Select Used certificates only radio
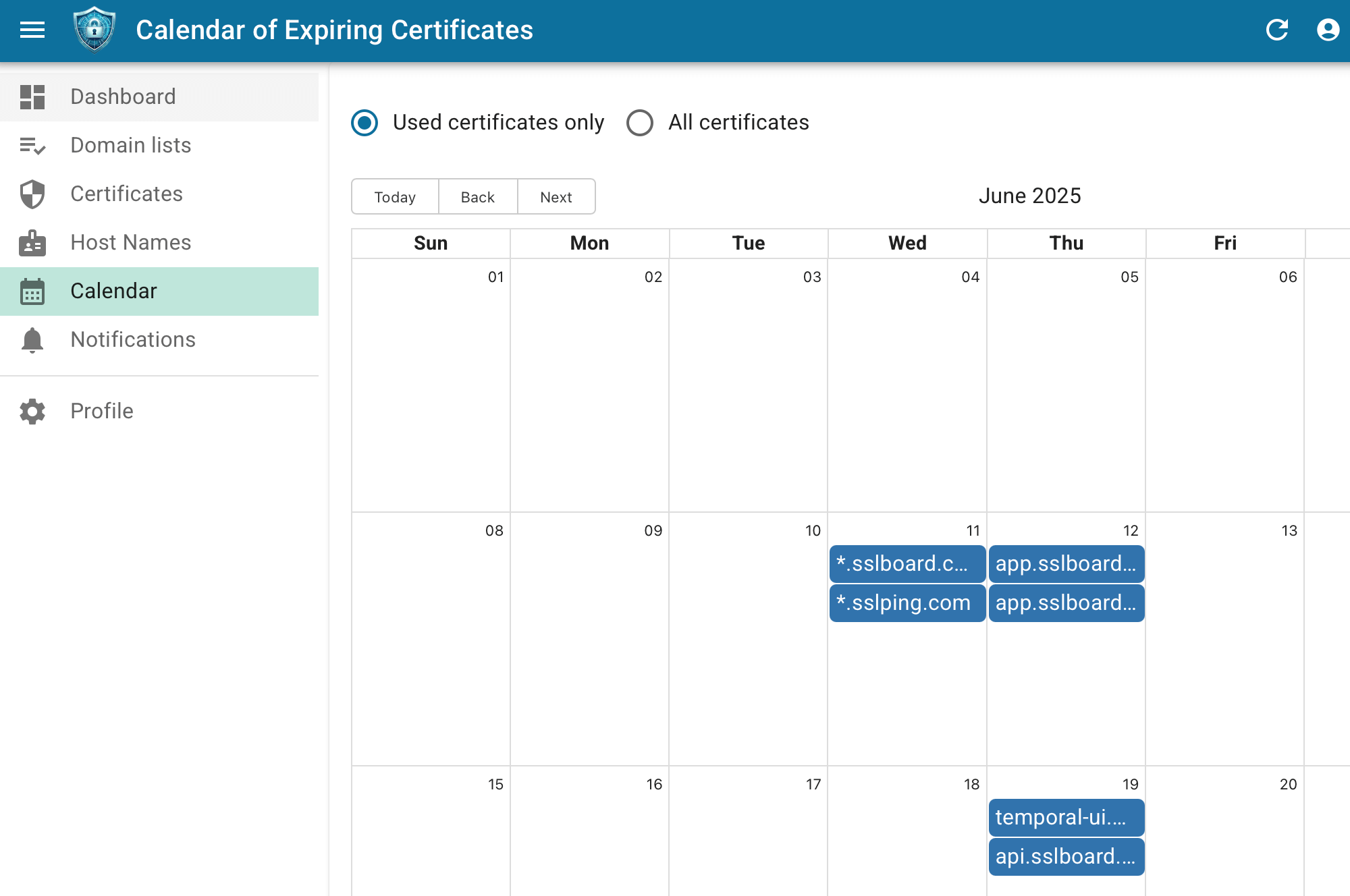 (x=364, y=123)
